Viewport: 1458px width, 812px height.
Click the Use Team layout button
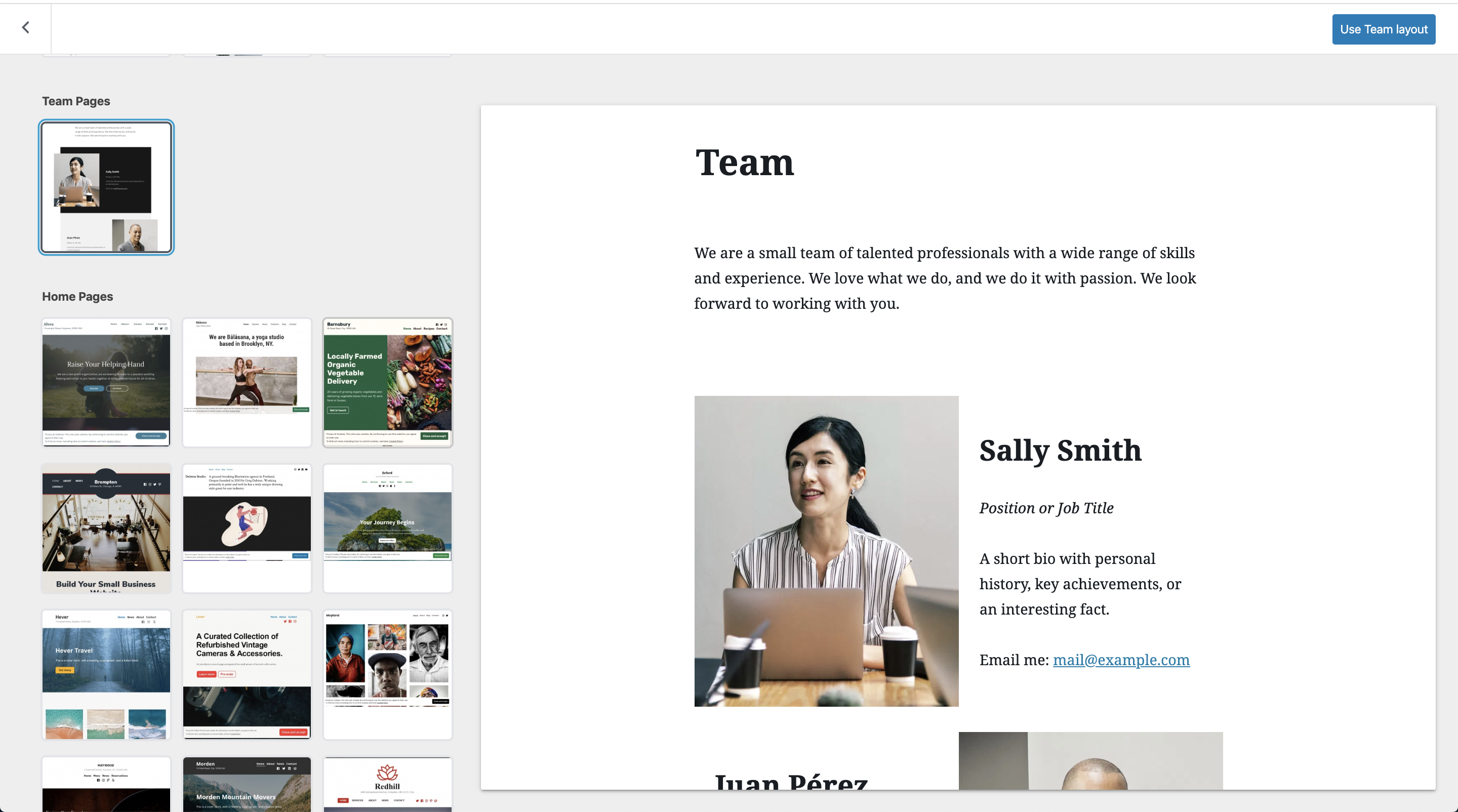click(1383, 29)
